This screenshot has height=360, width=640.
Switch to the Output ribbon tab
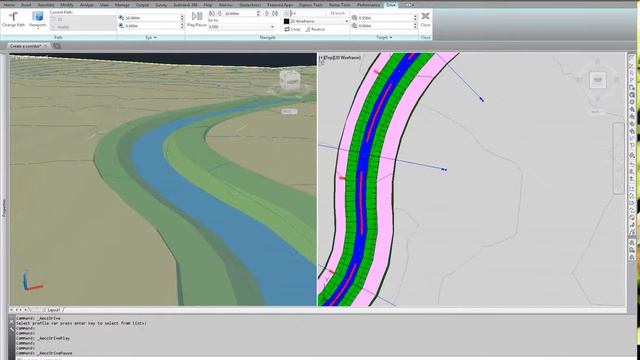tap(142, 5)
